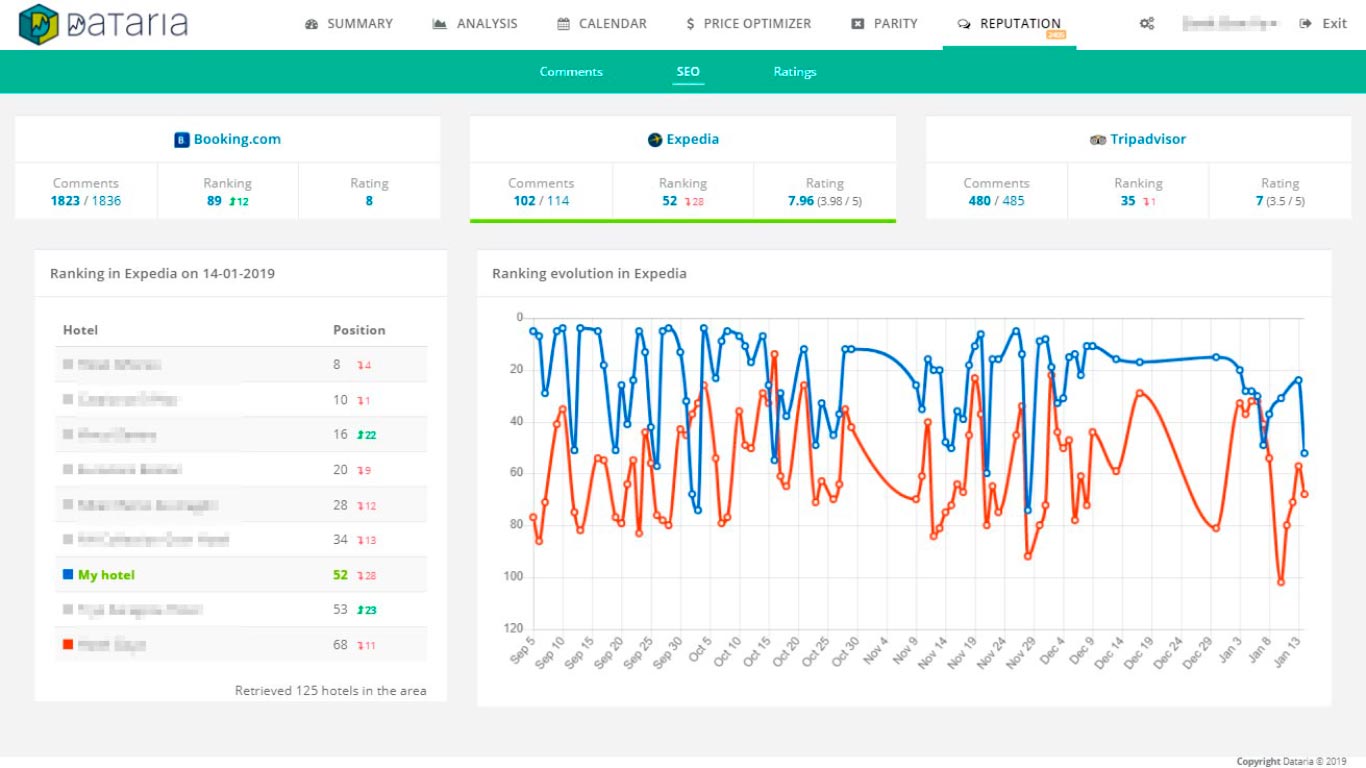Select the Expedia channel link
The image size is (1366, 768).
692,140
